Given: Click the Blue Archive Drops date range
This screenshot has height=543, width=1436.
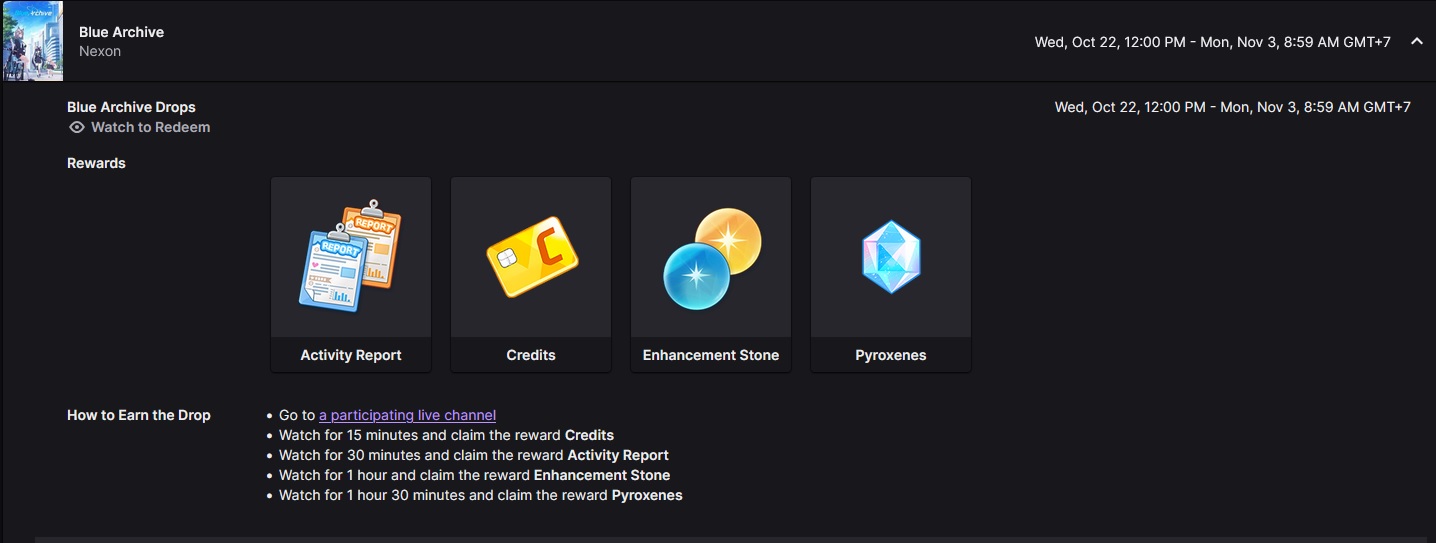Looking at the screenshot, I should (1233, 107).
